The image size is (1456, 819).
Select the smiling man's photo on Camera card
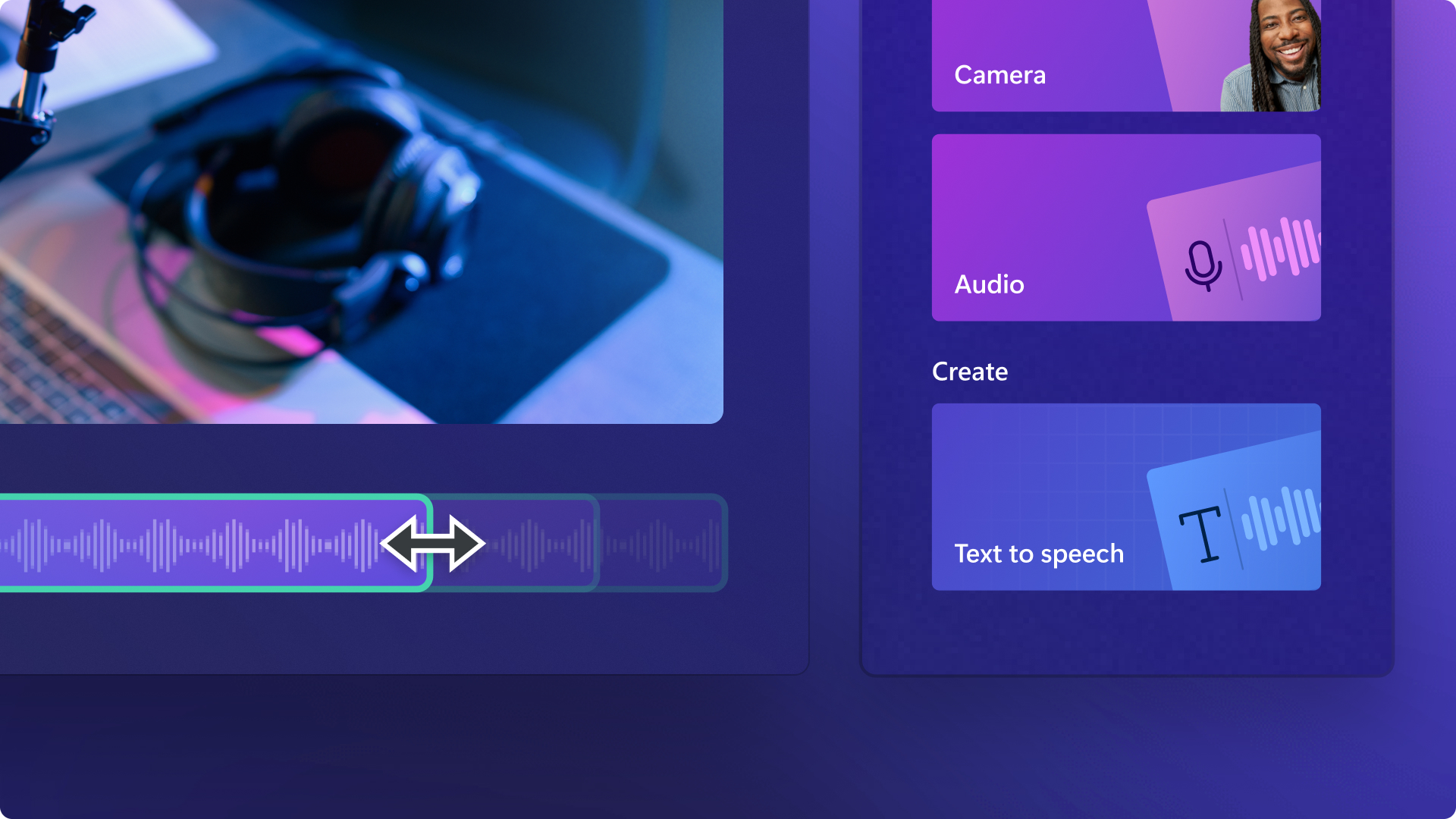click(1271, 55)
